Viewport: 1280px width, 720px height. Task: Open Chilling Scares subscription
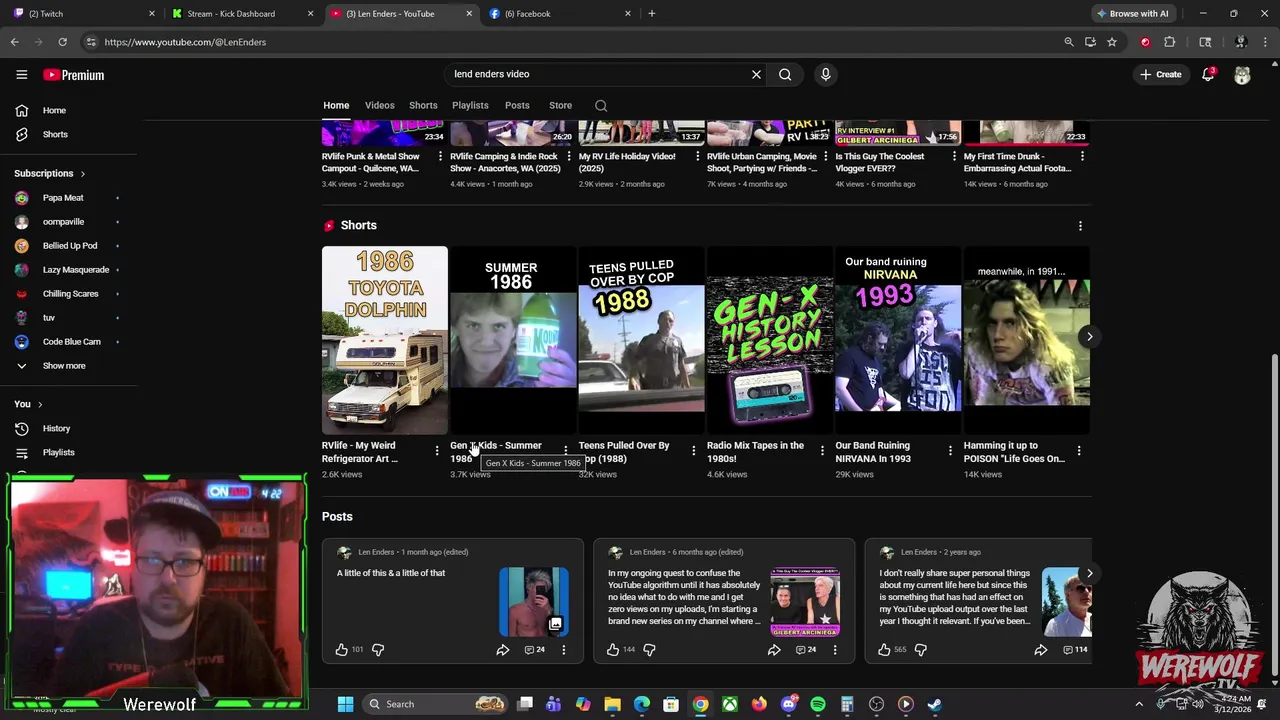[70, 294]
